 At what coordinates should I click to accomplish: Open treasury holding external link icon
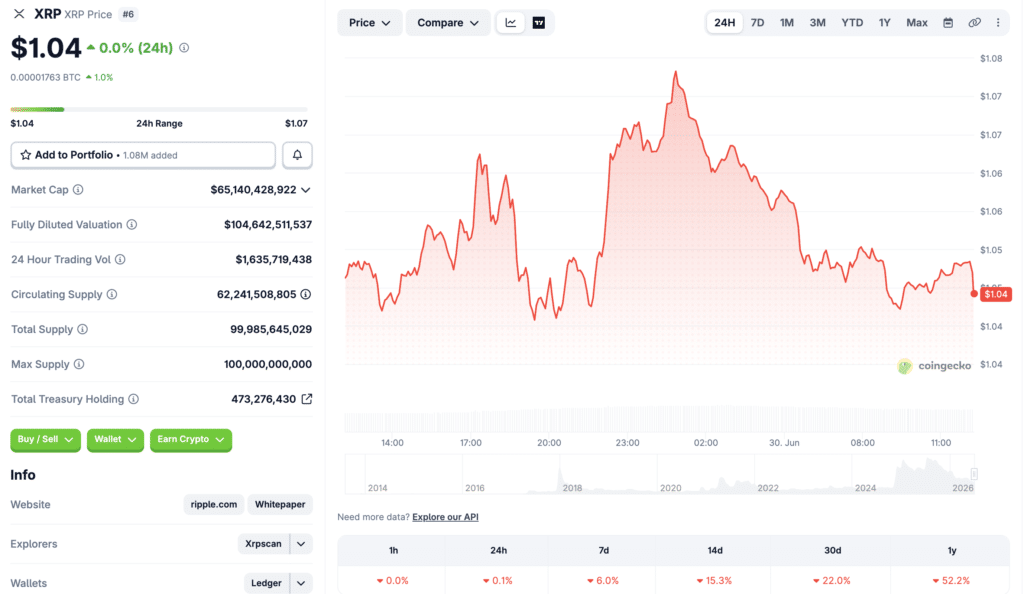click(x=306, y=399)
